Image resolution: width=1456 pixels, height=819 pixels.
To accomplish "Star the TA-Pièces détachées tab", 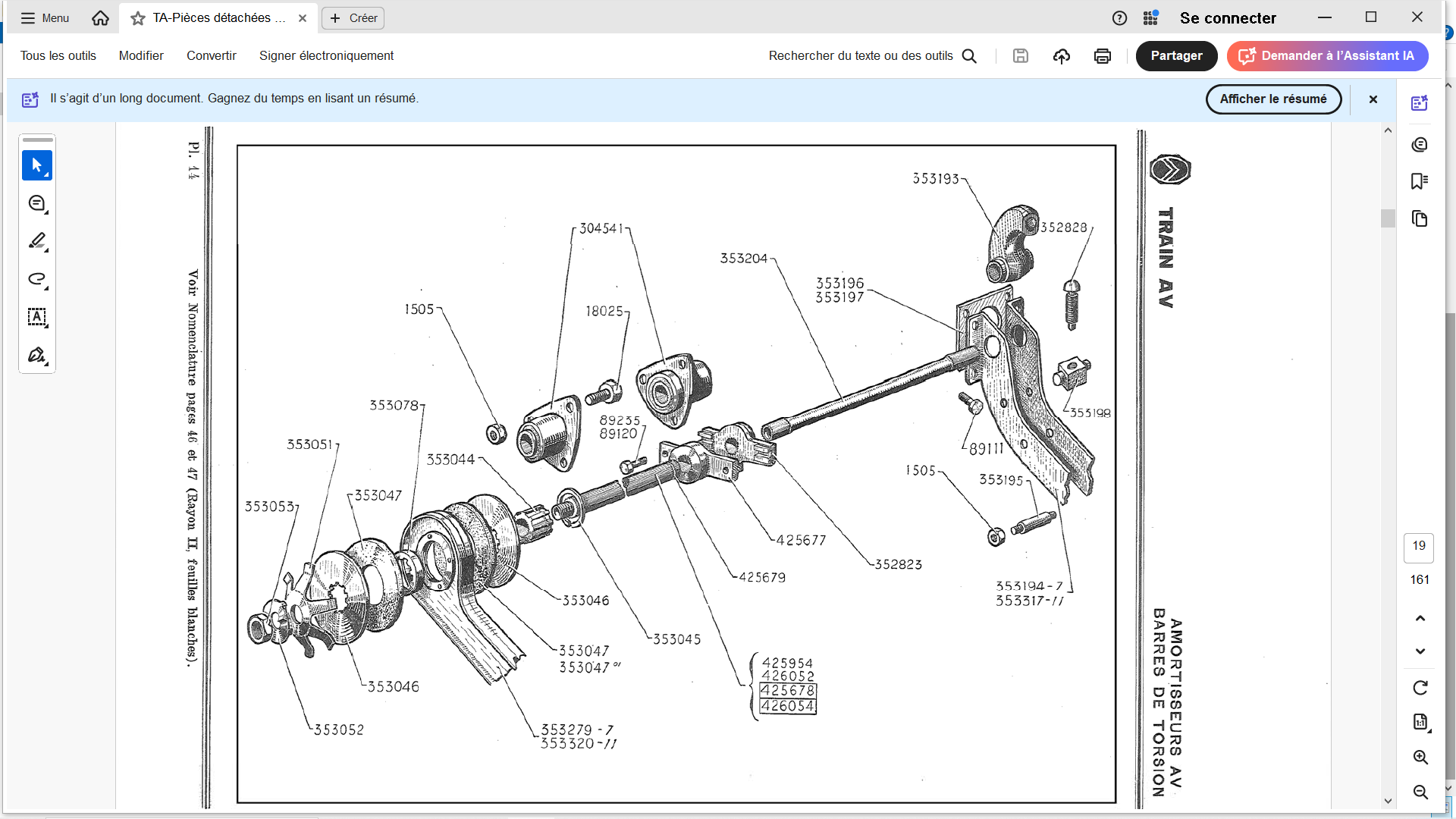I will point(138,18).
